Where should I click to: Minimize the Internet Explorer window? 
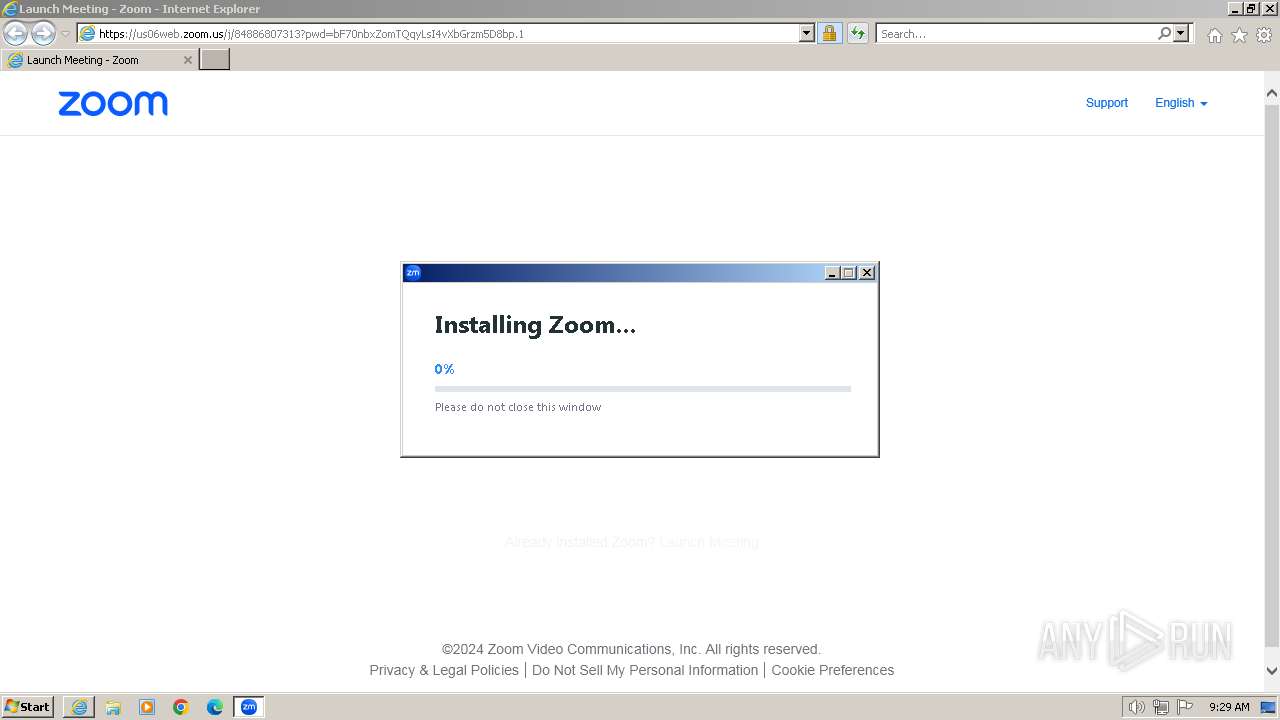click(1235, 8)
